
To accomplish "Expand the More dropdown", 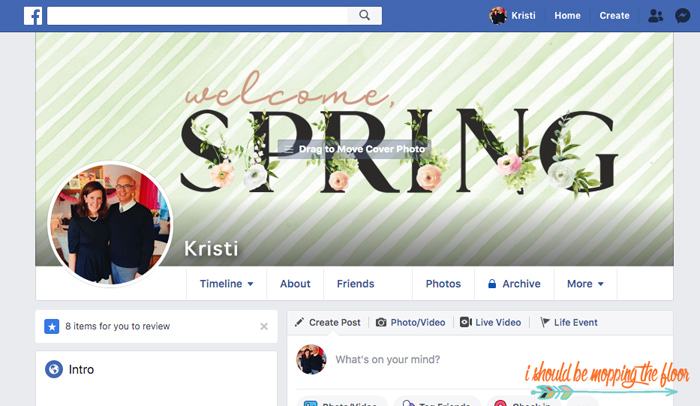I will click(585, 284).
